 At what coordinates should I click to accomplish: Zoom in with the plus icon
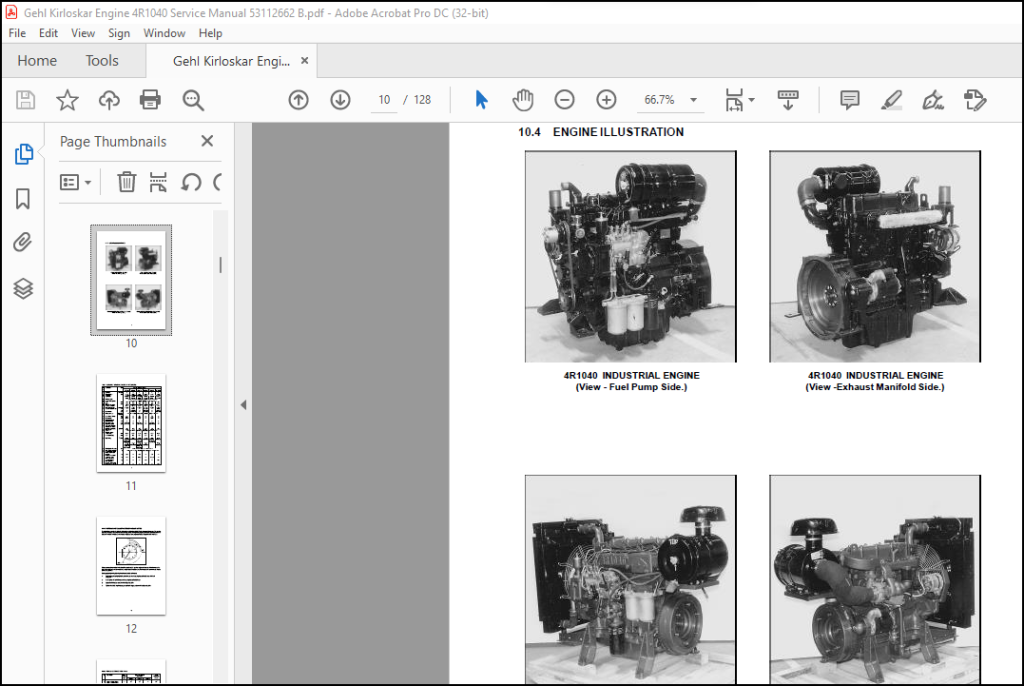[x=606, y=100]
